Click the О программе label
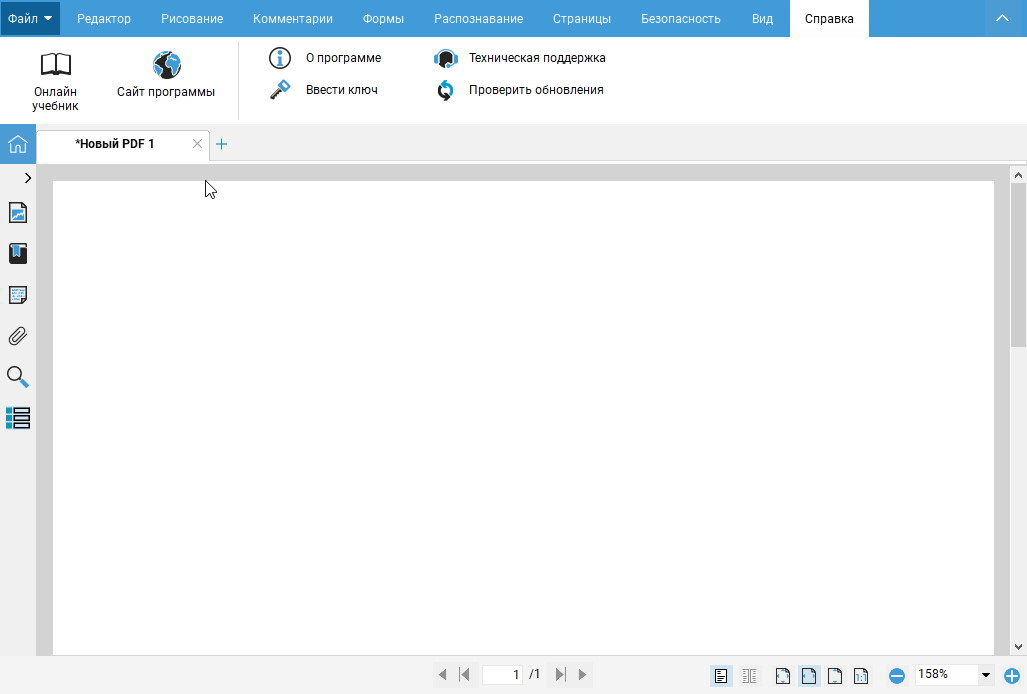 click(344, 58)
